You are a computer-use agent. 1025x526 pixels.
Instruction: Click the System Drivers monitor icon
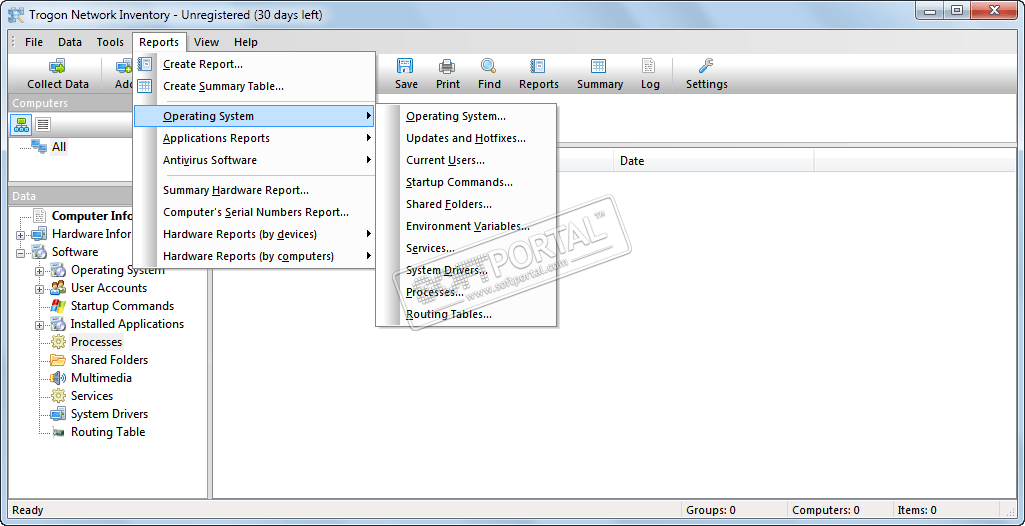tap(58, 414)
